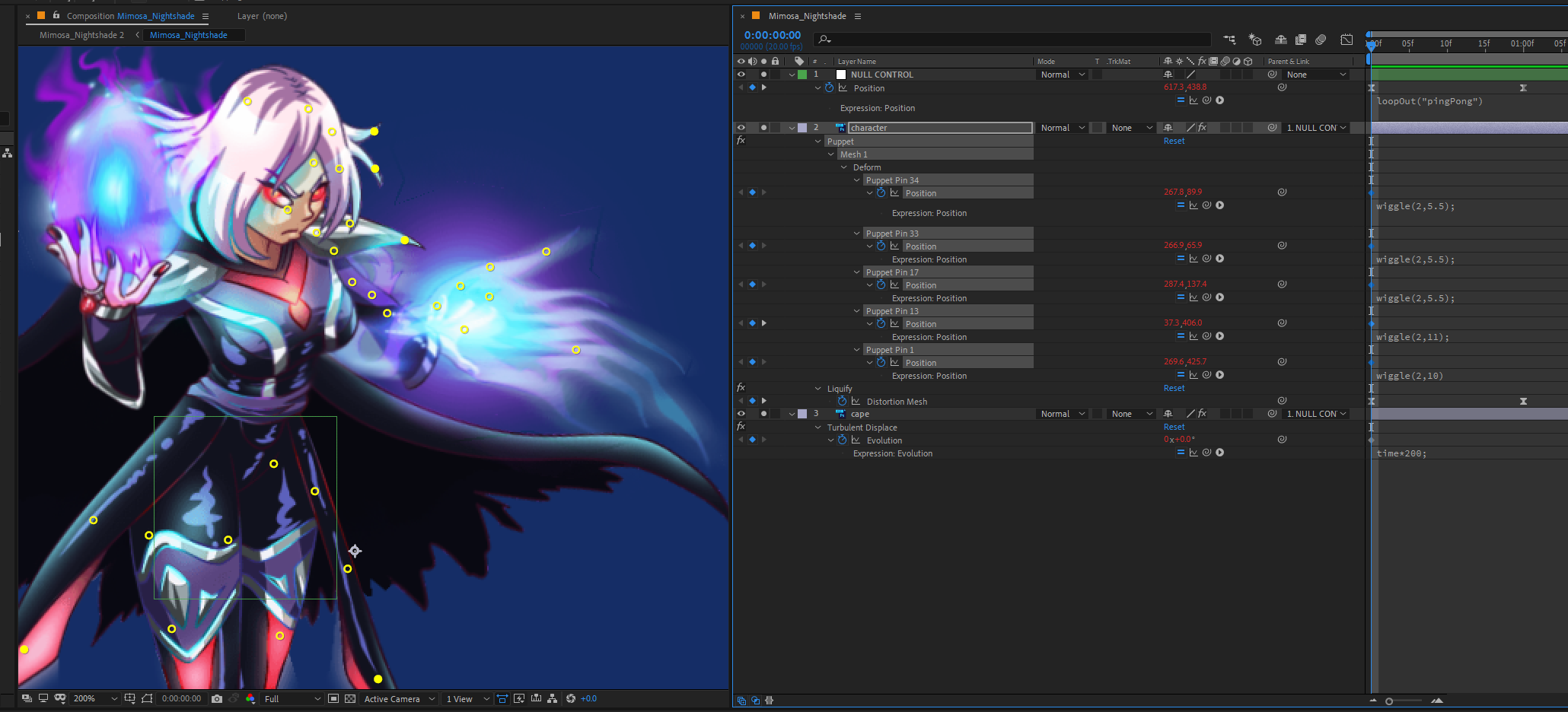Open the Graph Editor in the timeline
The image size is (1568, 712).
pyautogui.click(x=1347, y=40)
